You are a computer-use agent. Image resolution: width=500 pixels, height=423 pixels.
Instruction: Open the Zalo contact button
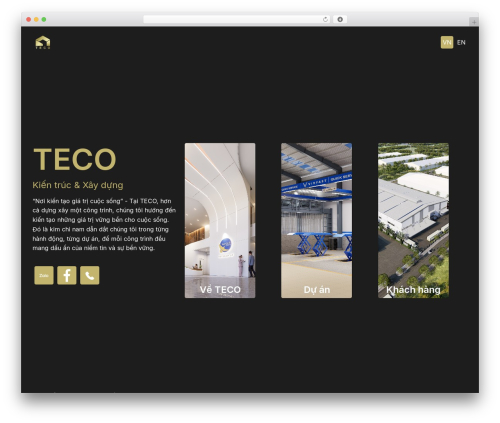44,275
